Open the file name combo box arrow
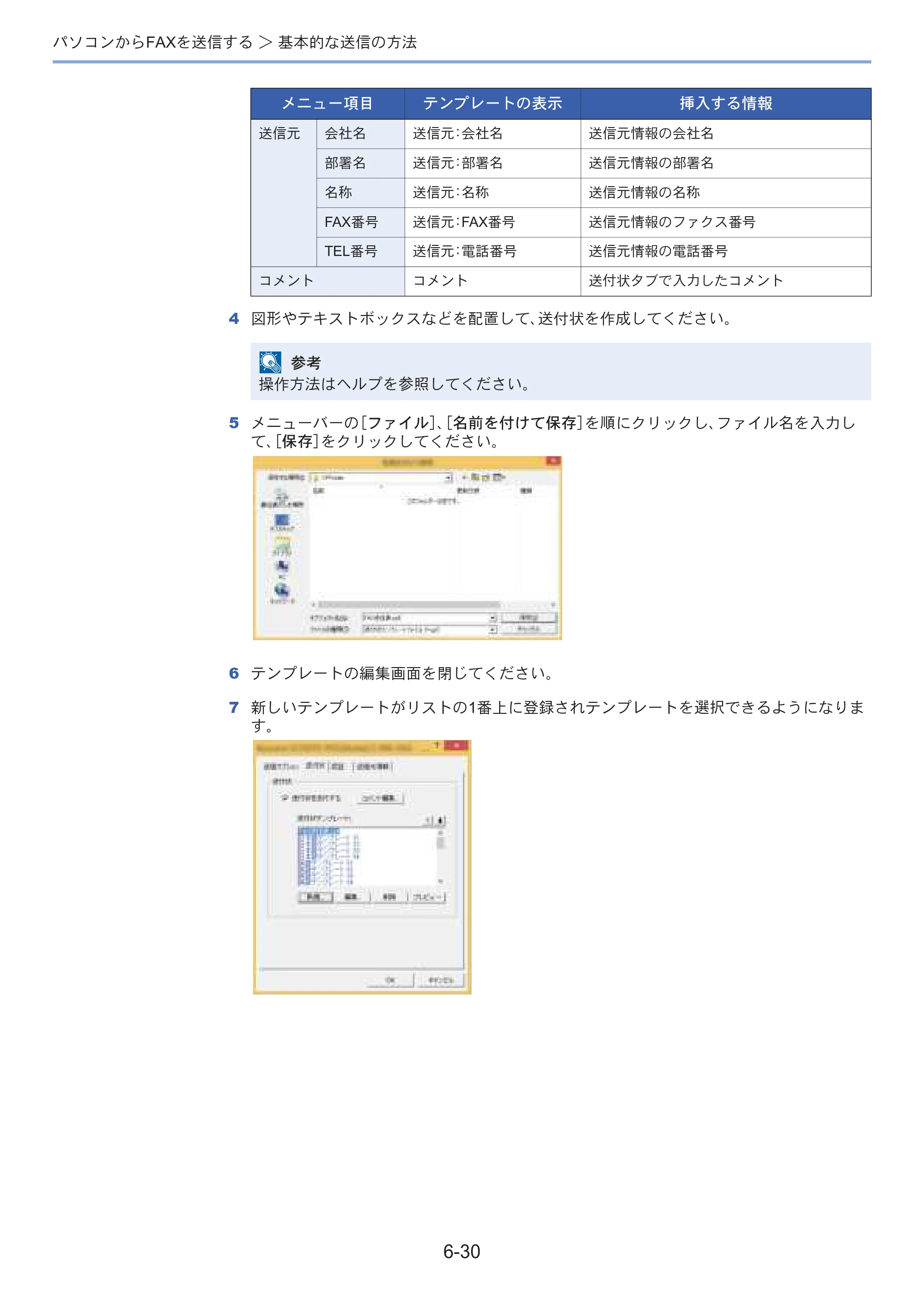Screen dimensions: 924x1308 493,618
